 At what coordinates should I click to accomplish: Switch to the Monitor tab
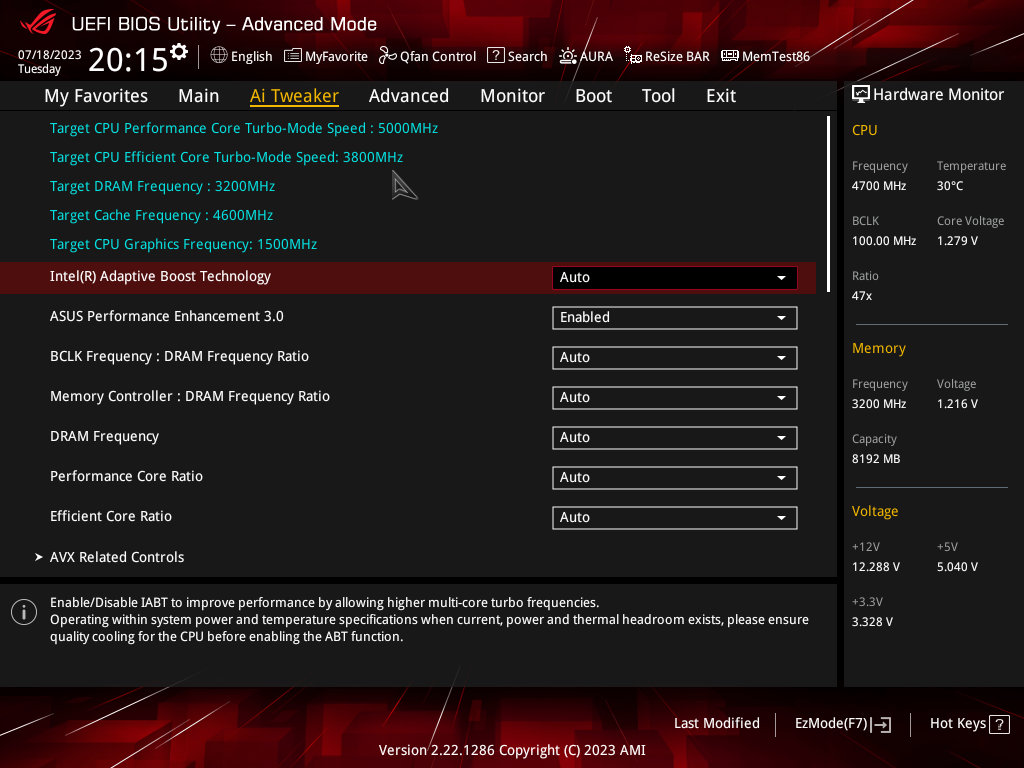pyautogui.click(x=513, y=96)
